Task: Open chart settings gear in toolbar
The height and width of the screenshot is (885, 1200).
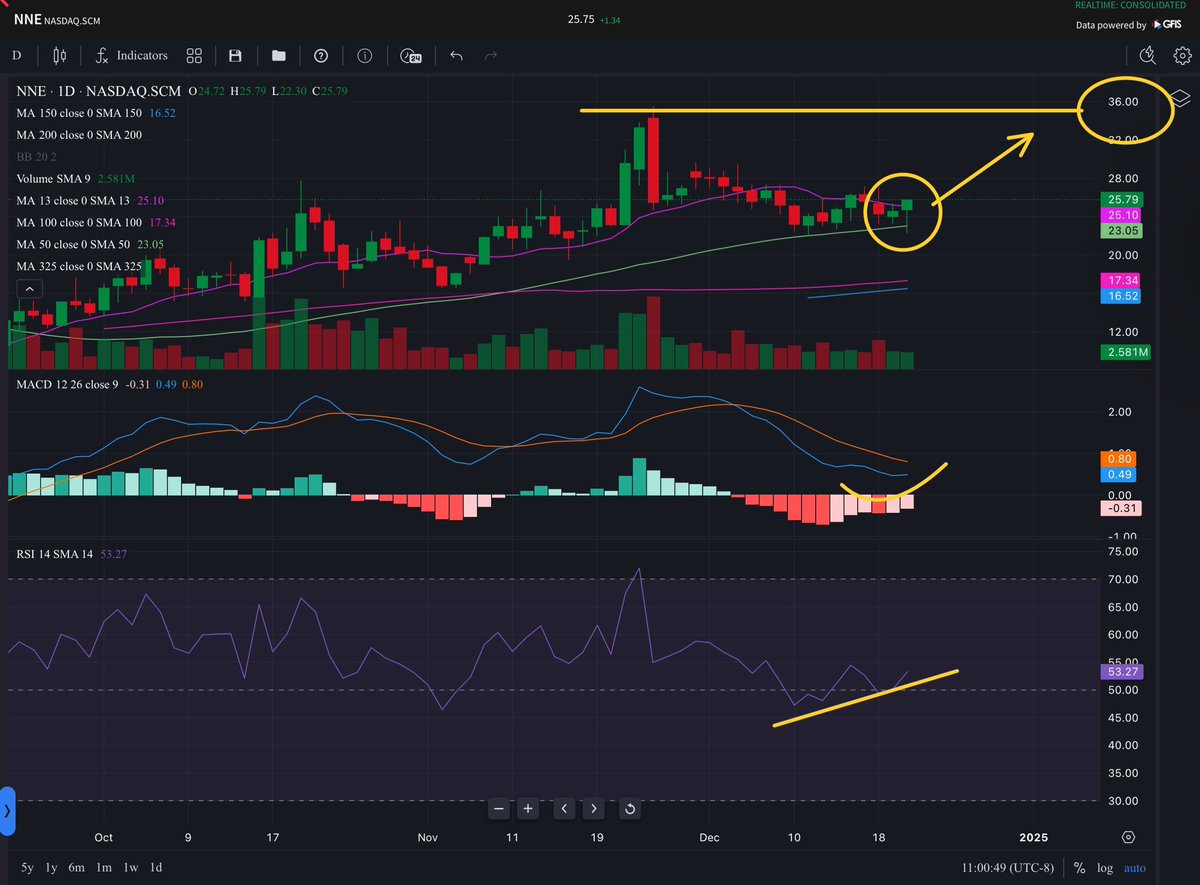Action: point(1181,56)
